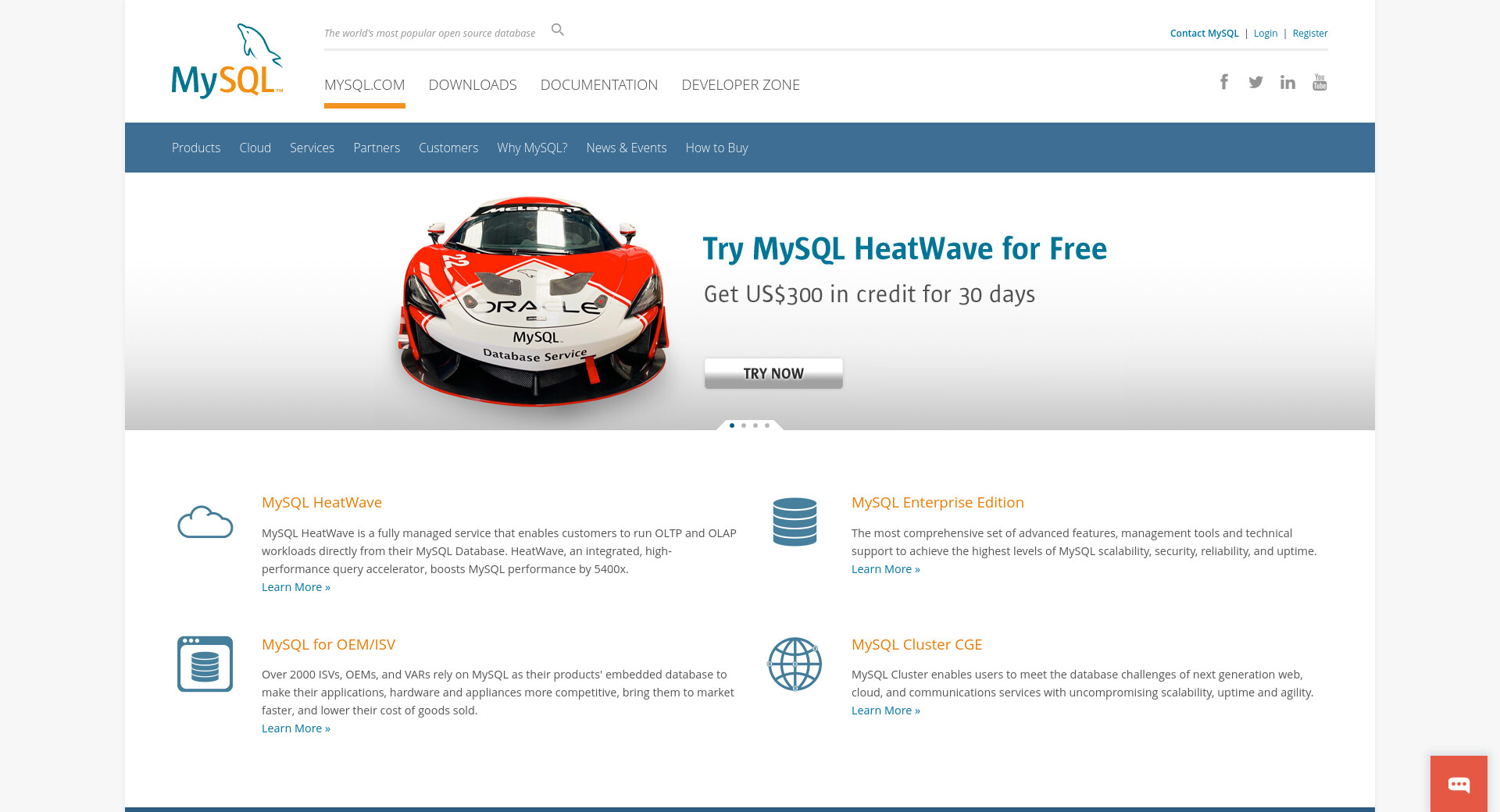Select Services in the blue navigation bar
This screenshot has height=812, width=1500.
pyautogui.click(x=312, y=148)
